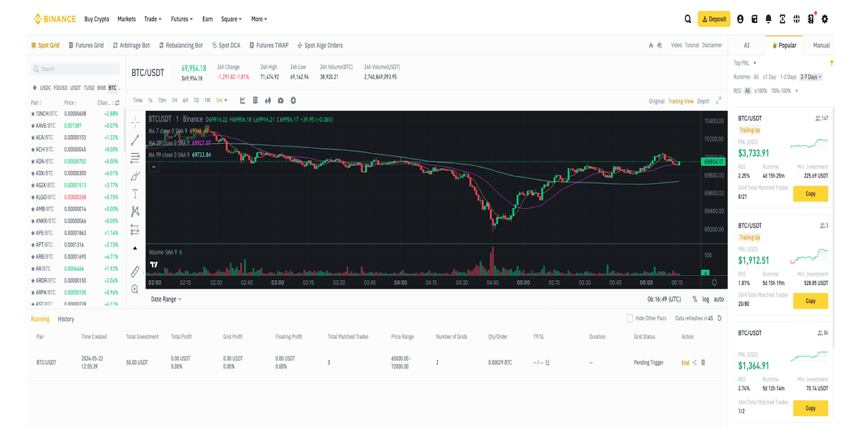Image resolution: width=855 pixels, height=447 pixels.
Task: End the running BTC/USDT grid
Action: pos(685,363)
